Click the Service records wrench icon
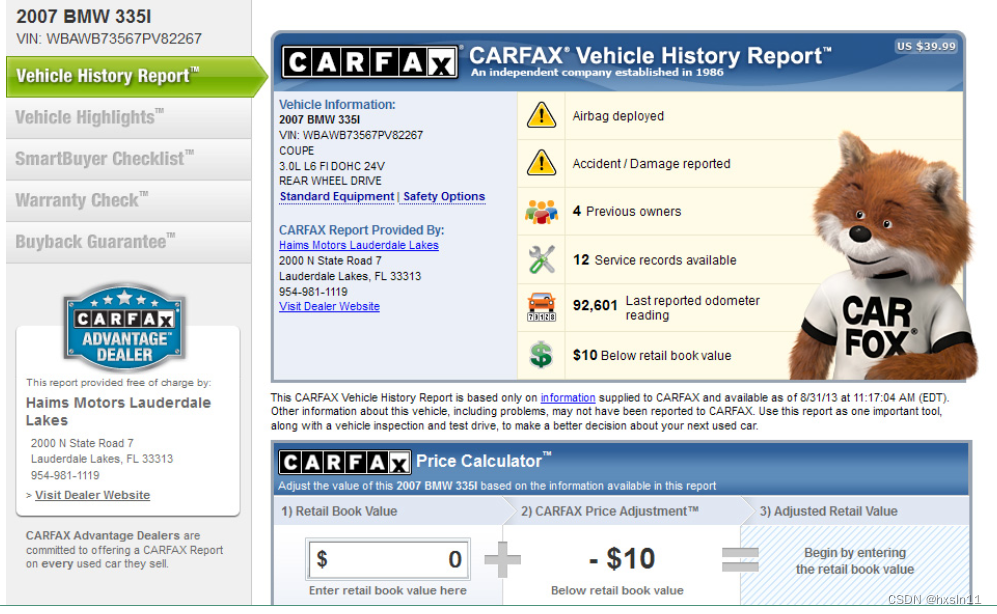Image resolution: width=997 pixels, height=614 pixels. (541, 259)
